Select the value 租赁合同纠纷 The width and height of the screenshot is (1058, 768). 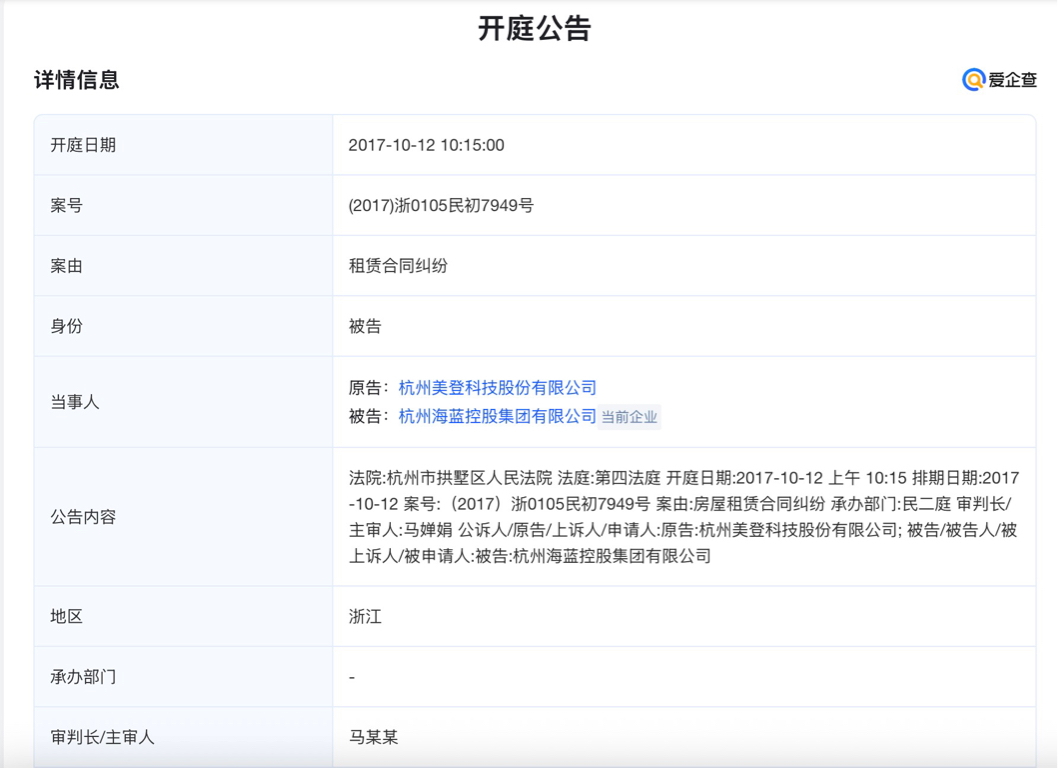pyautogui.click(x=398, y=266)
